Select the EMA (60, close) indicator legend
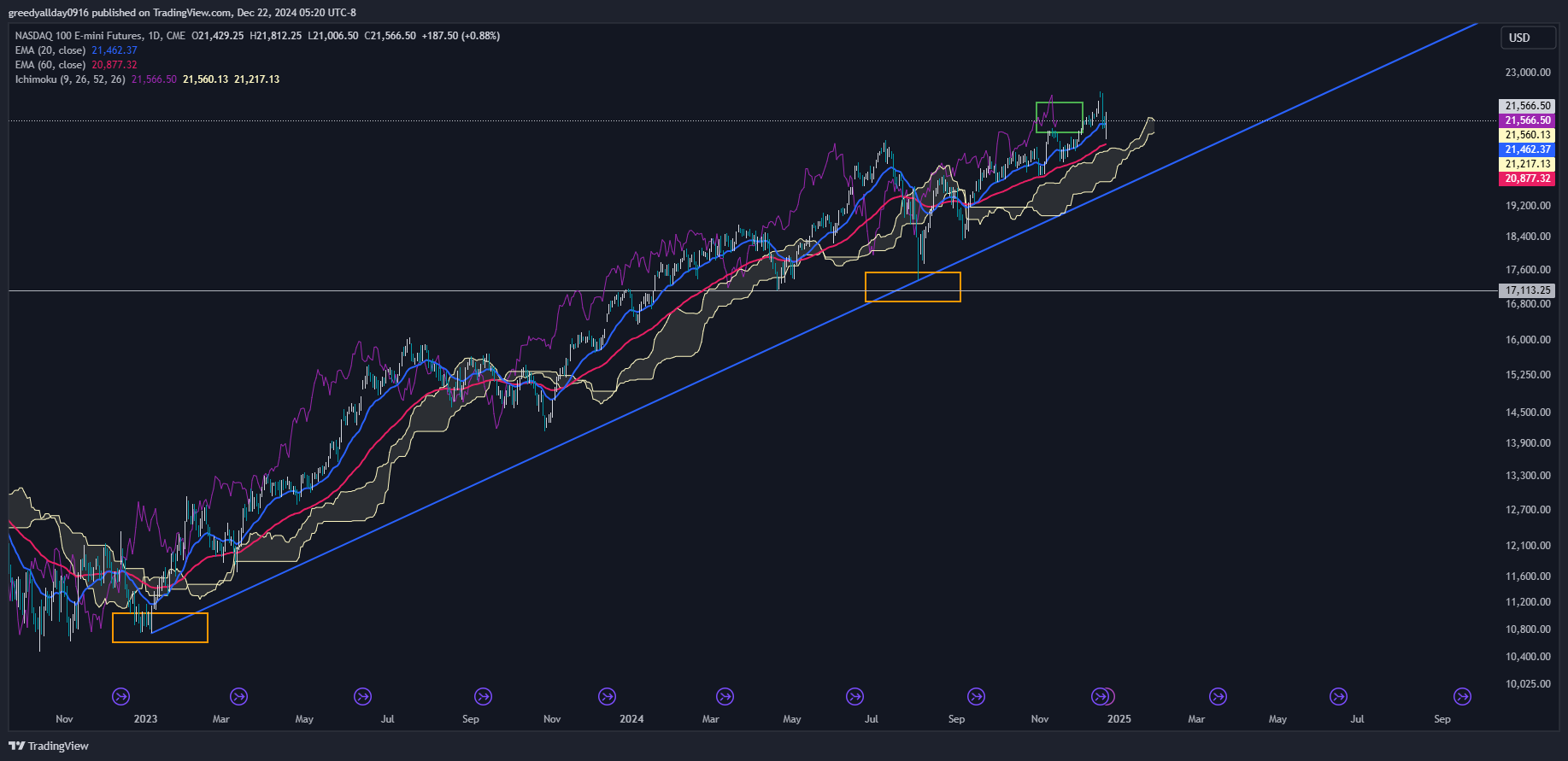Screen dimensions: 1568x761 point(50,65)
